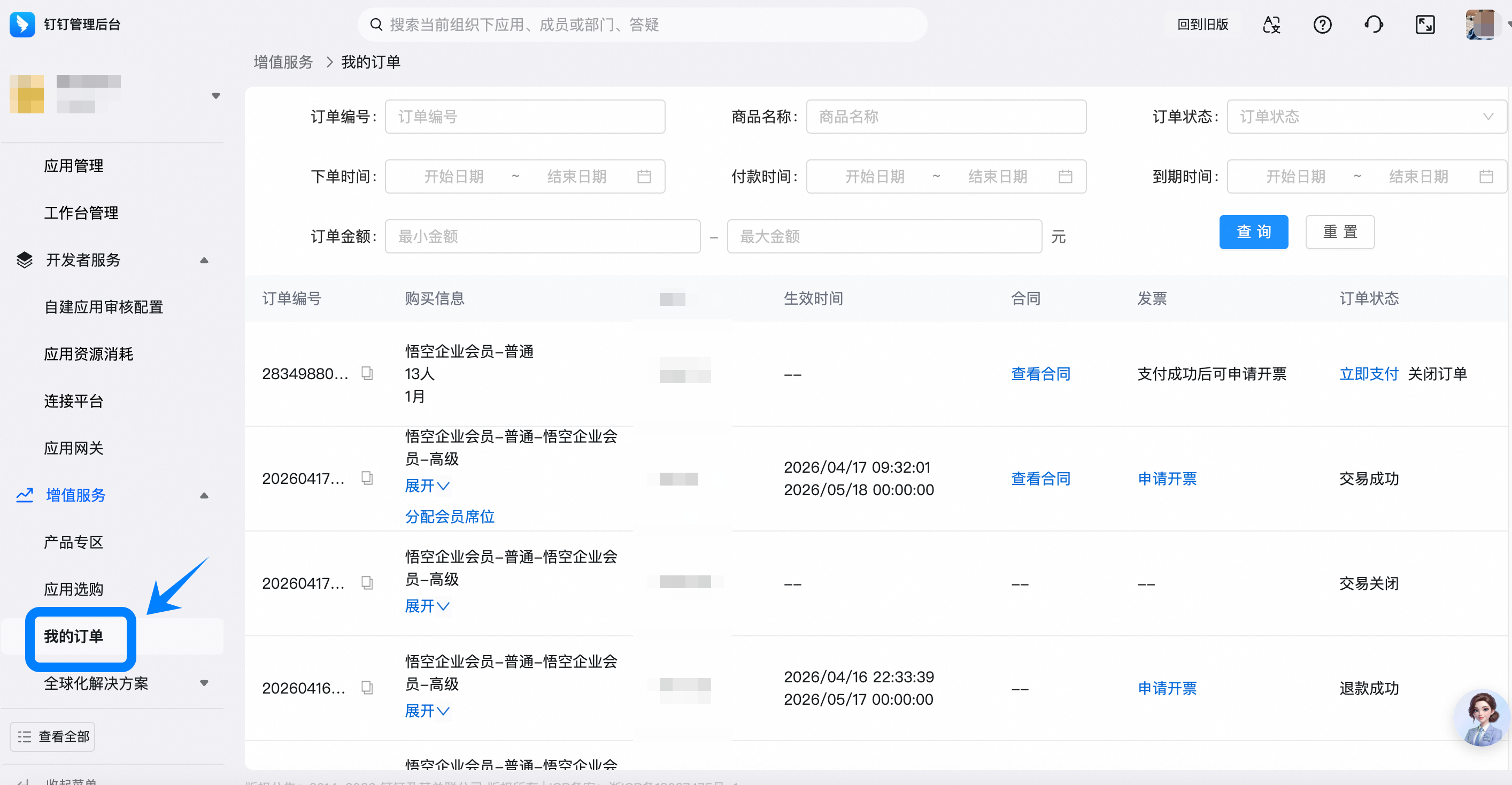
Task: Open the organization switcher dropdown arrow
Action: click(216, 96)
